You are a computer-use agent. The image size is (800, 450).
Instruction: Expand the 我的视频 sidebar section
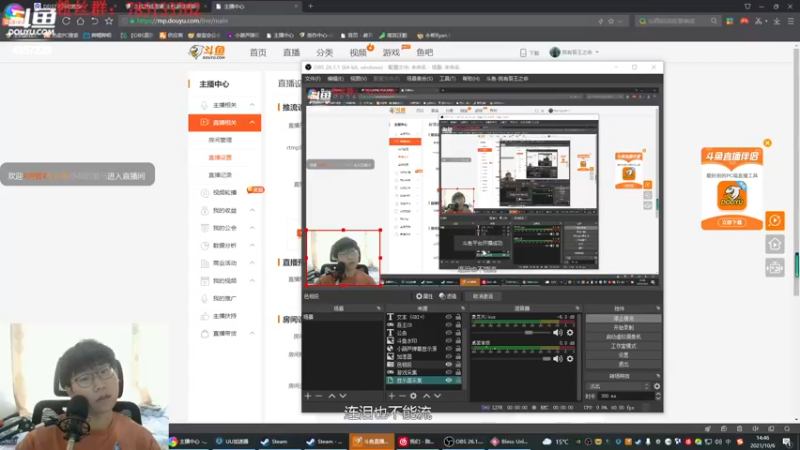click(x=252, y=281)
